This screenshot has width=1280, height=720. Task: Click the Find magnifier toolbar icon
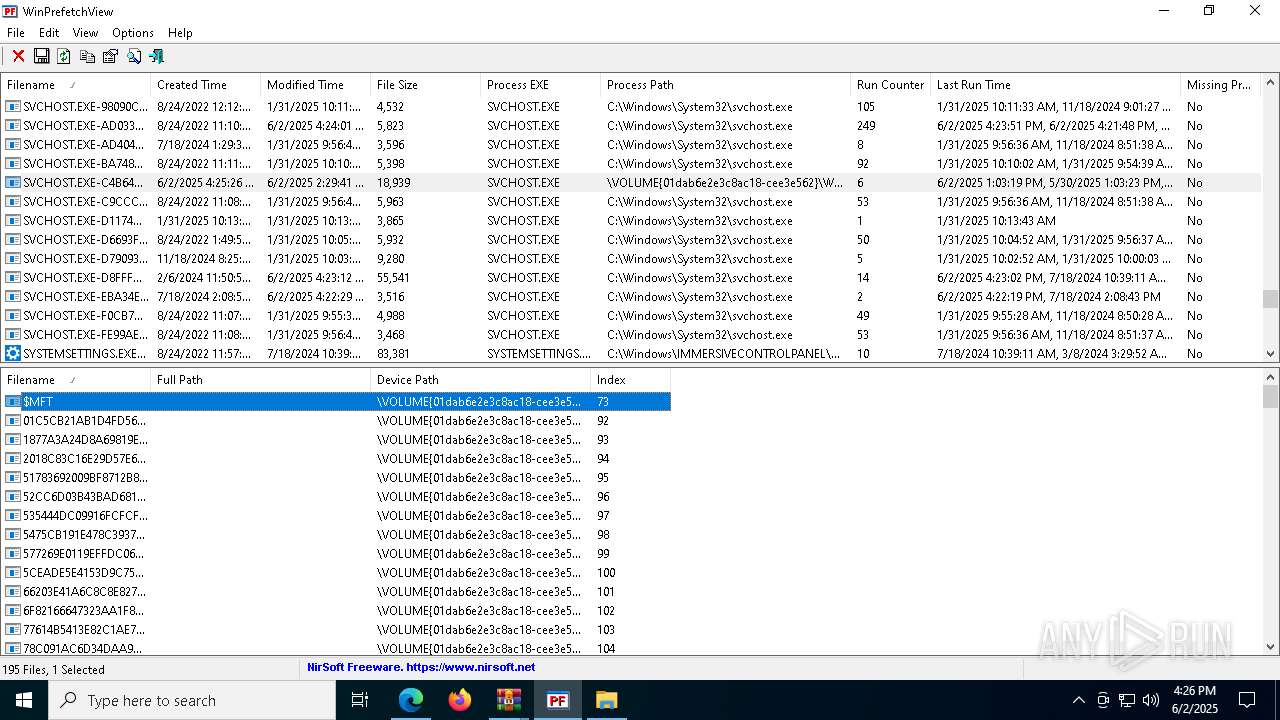(x=133, y=56)
